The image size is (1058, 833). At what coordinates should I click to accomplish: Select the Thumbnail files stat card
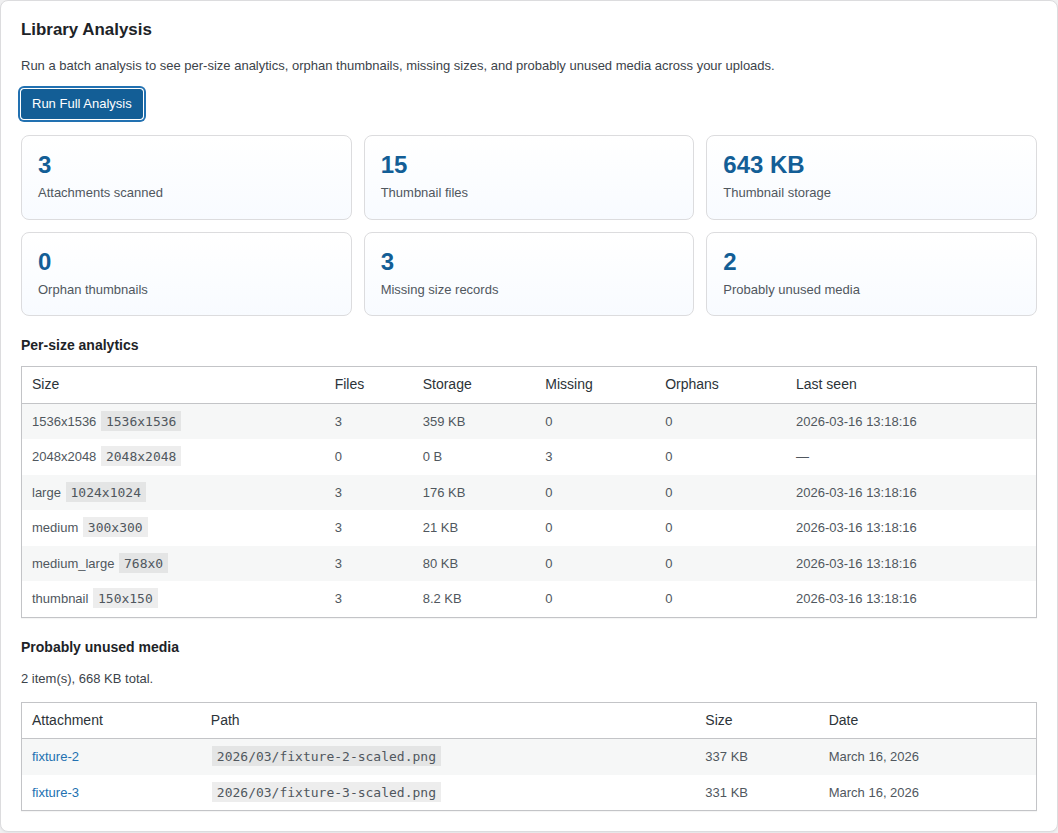(x=528, y=177)
